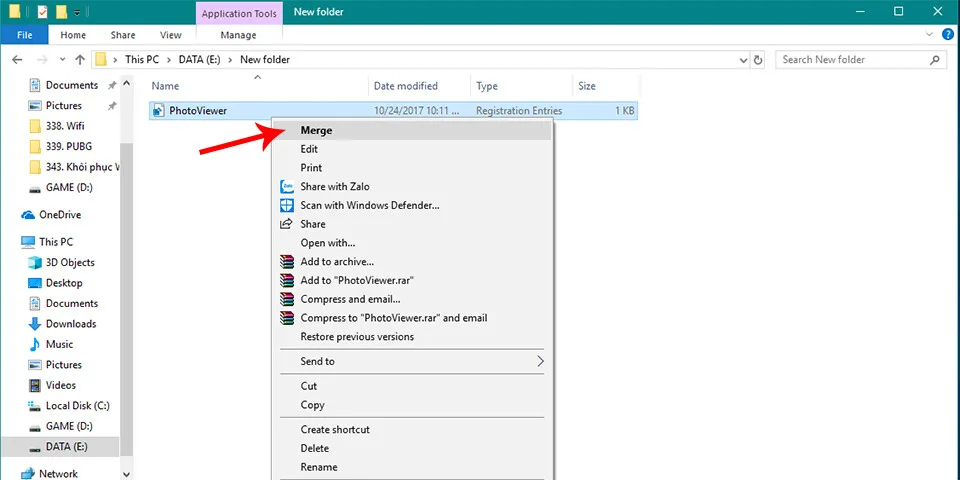The width and height of the screenshot is (960, 480).
Task: Click the PhotoViewer registry file icon
Action: 159,111
